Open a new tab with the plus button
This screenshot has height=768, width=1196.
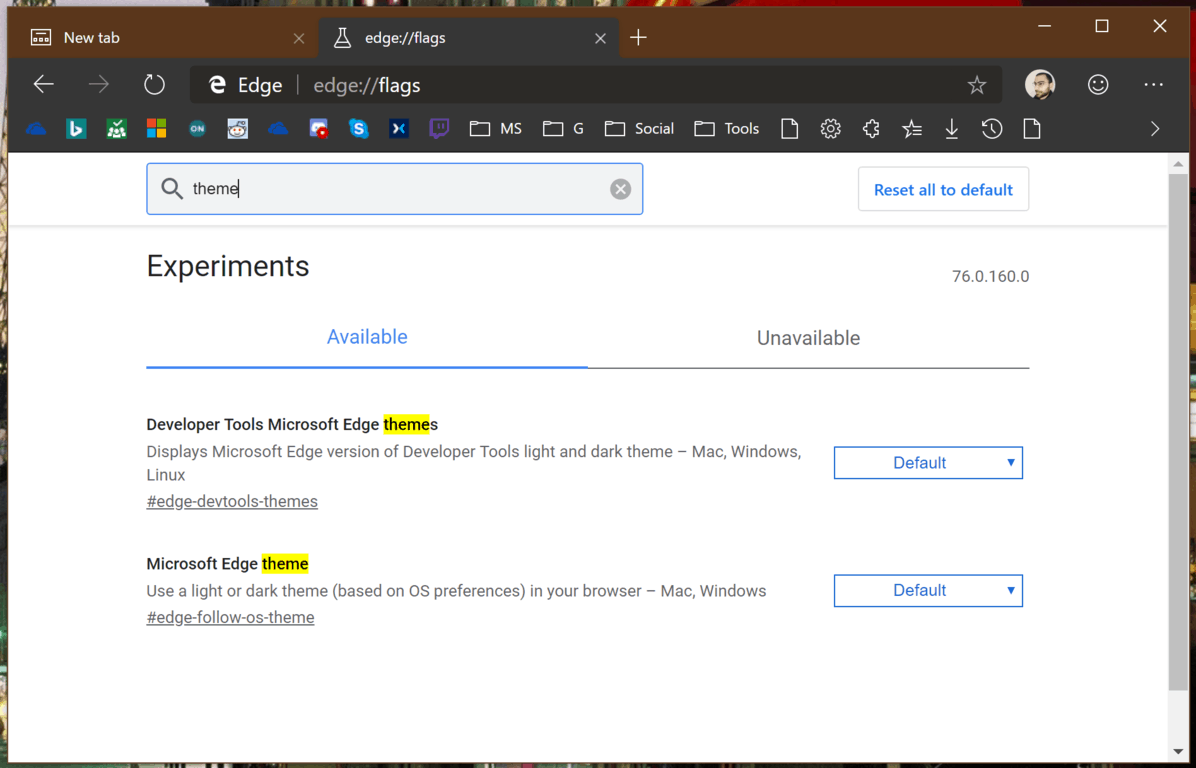coord(638,37)
